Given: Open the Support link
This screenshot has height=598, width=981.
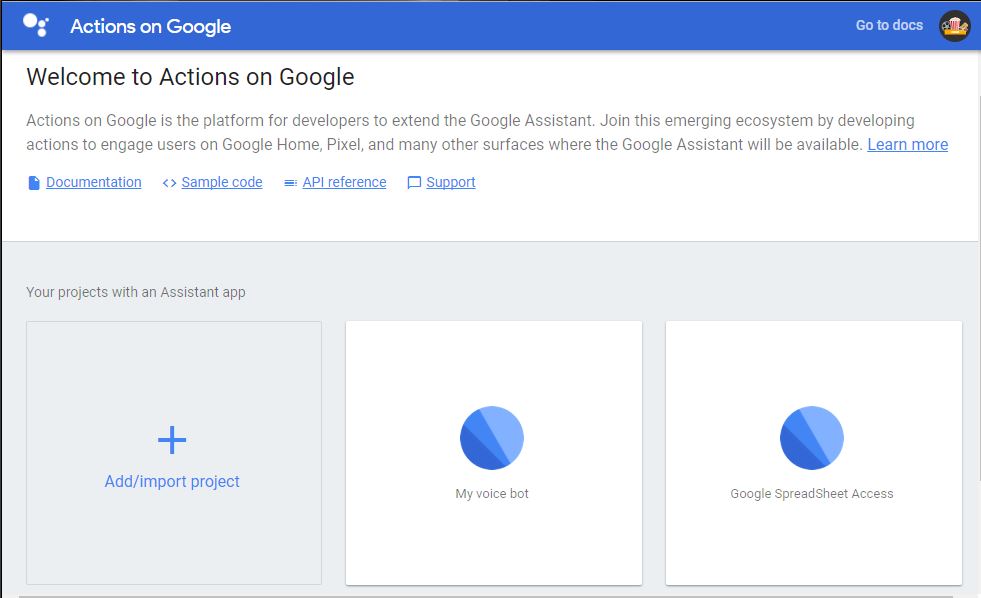Looking at the screenshot, I should click(451, 182).
